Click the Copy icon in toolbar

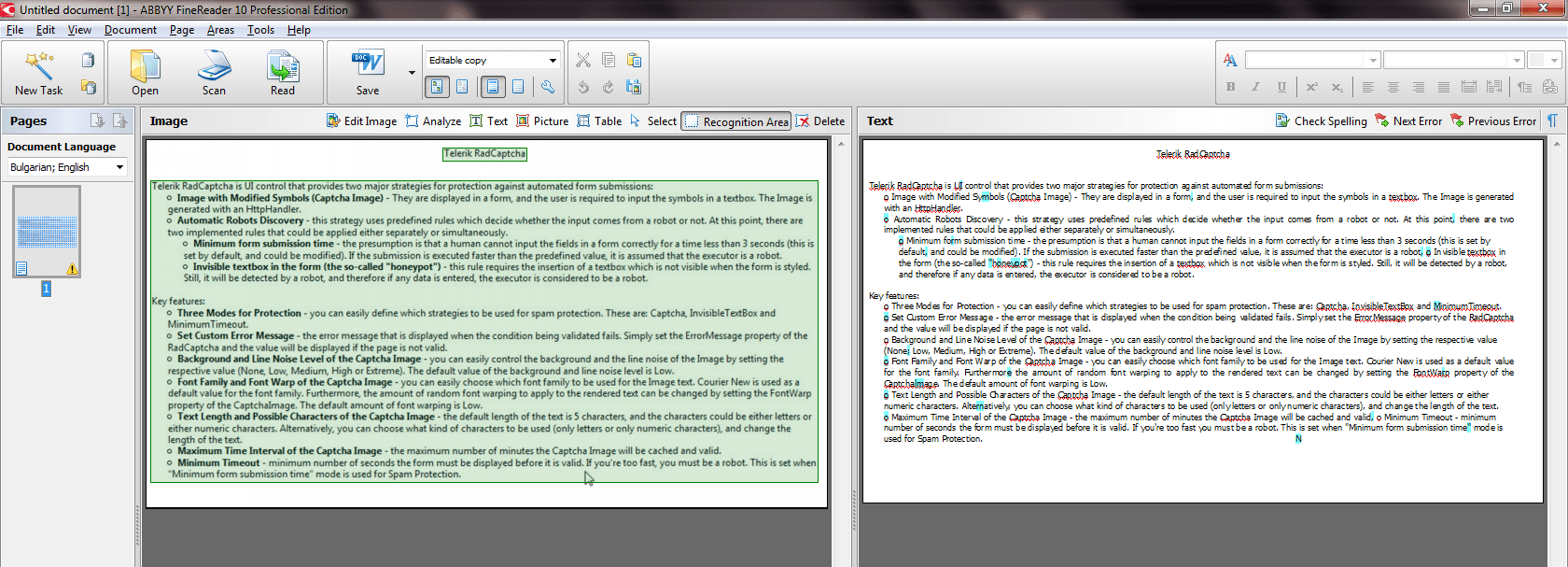pyautogui.click(x=609, y=61)
